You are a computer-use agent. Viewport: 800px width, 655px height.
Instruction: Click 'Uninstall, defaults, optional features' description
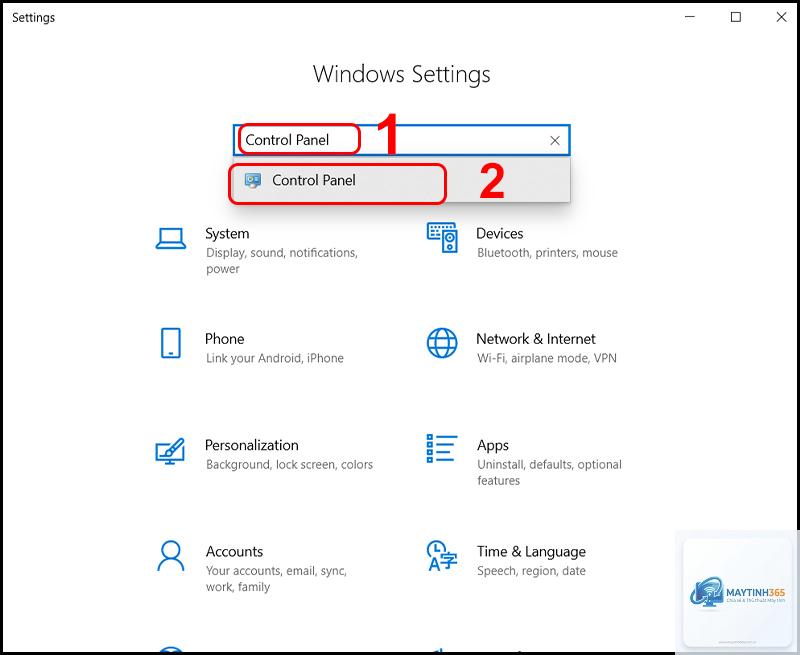click(x=549, y=472)
